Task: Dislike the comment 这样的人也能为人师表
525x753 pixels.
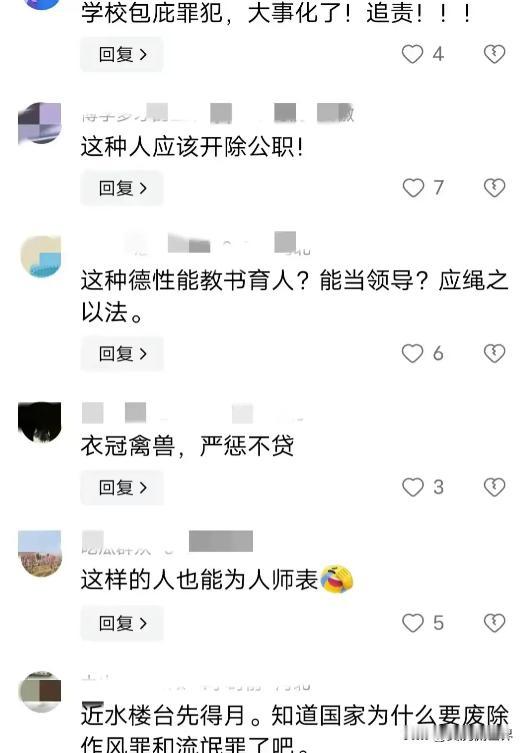Action: [x=494, y=623]
